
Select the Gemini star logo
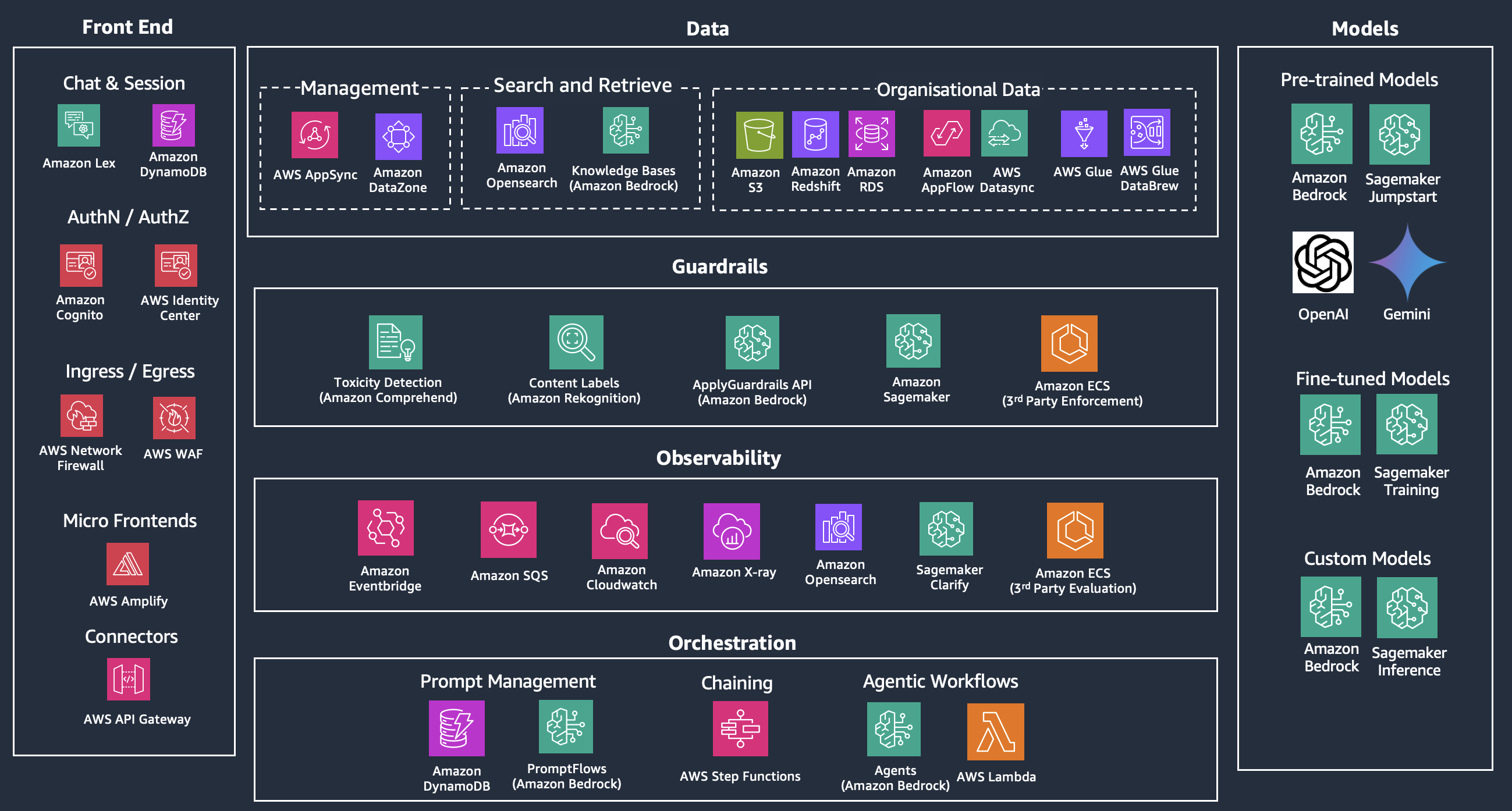[x=1407, y=262]
